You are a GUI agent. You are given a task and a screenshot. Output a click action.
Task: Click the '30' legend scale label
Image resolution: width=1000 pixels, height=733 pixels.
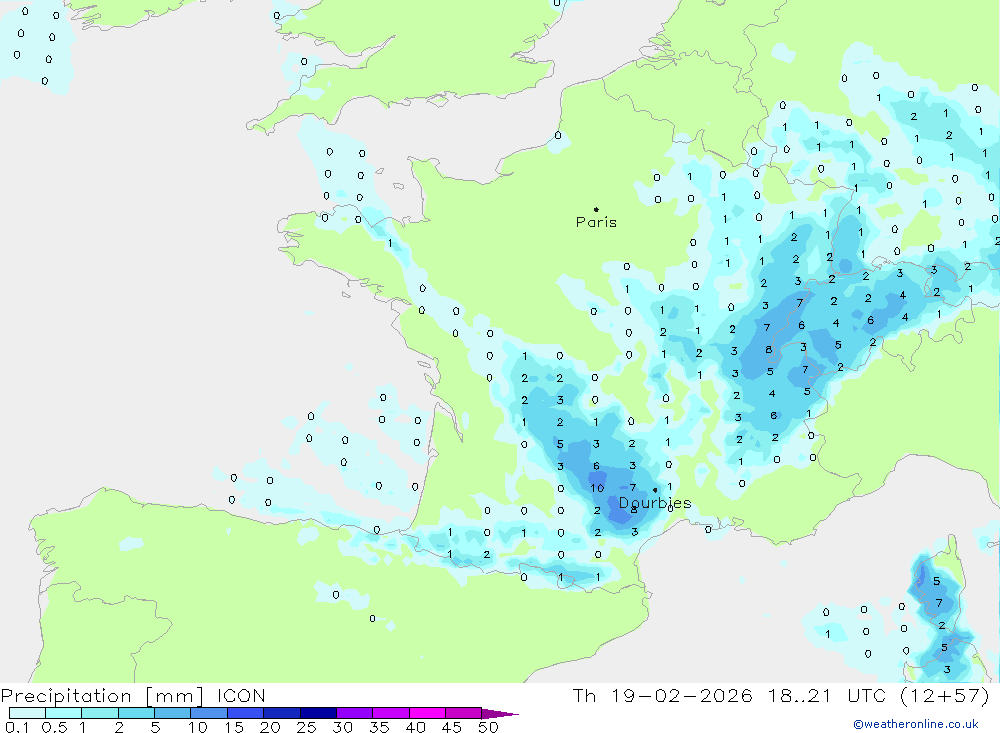pos(342,727)
